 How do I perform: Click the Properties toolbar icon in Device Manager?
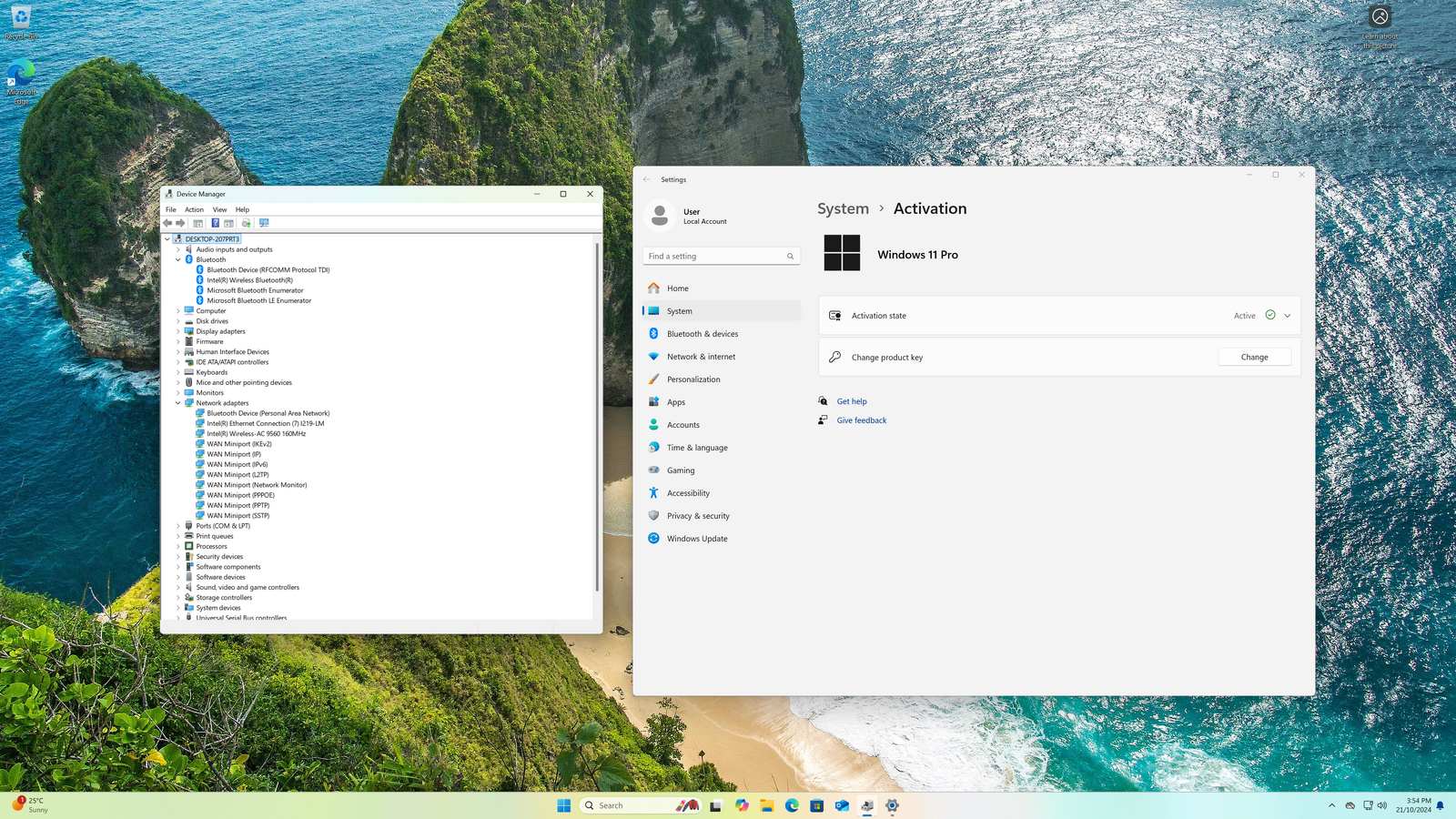pos(197,223)
